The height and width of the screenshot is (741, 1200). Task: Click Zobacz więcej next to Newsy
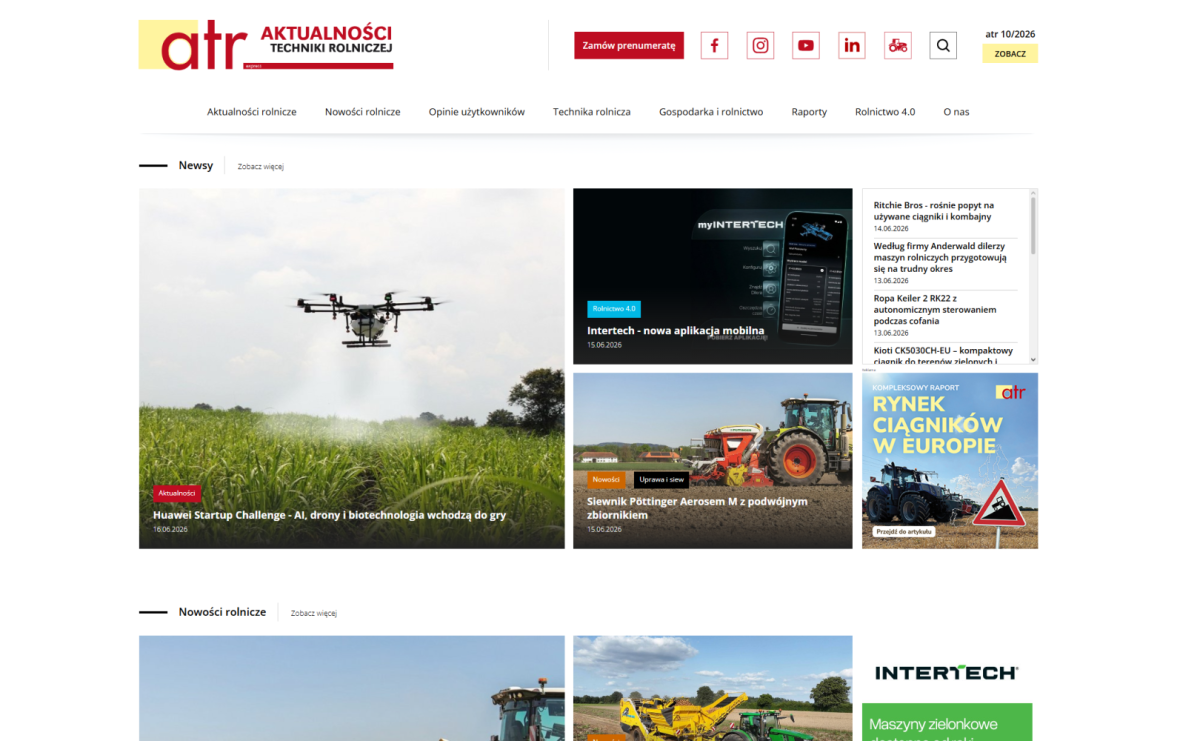point(261,166)
